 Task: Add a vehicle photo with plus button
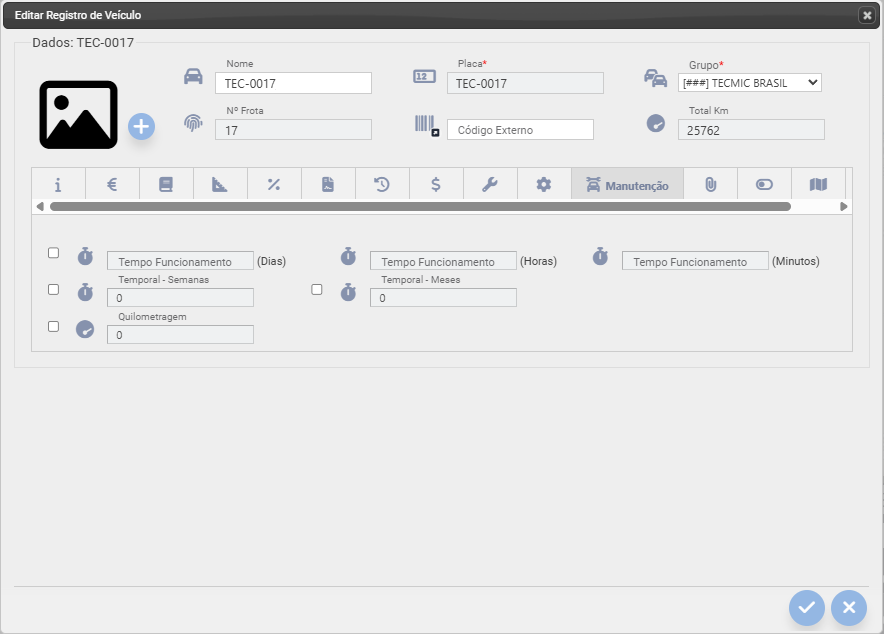[x=141, y=127]
